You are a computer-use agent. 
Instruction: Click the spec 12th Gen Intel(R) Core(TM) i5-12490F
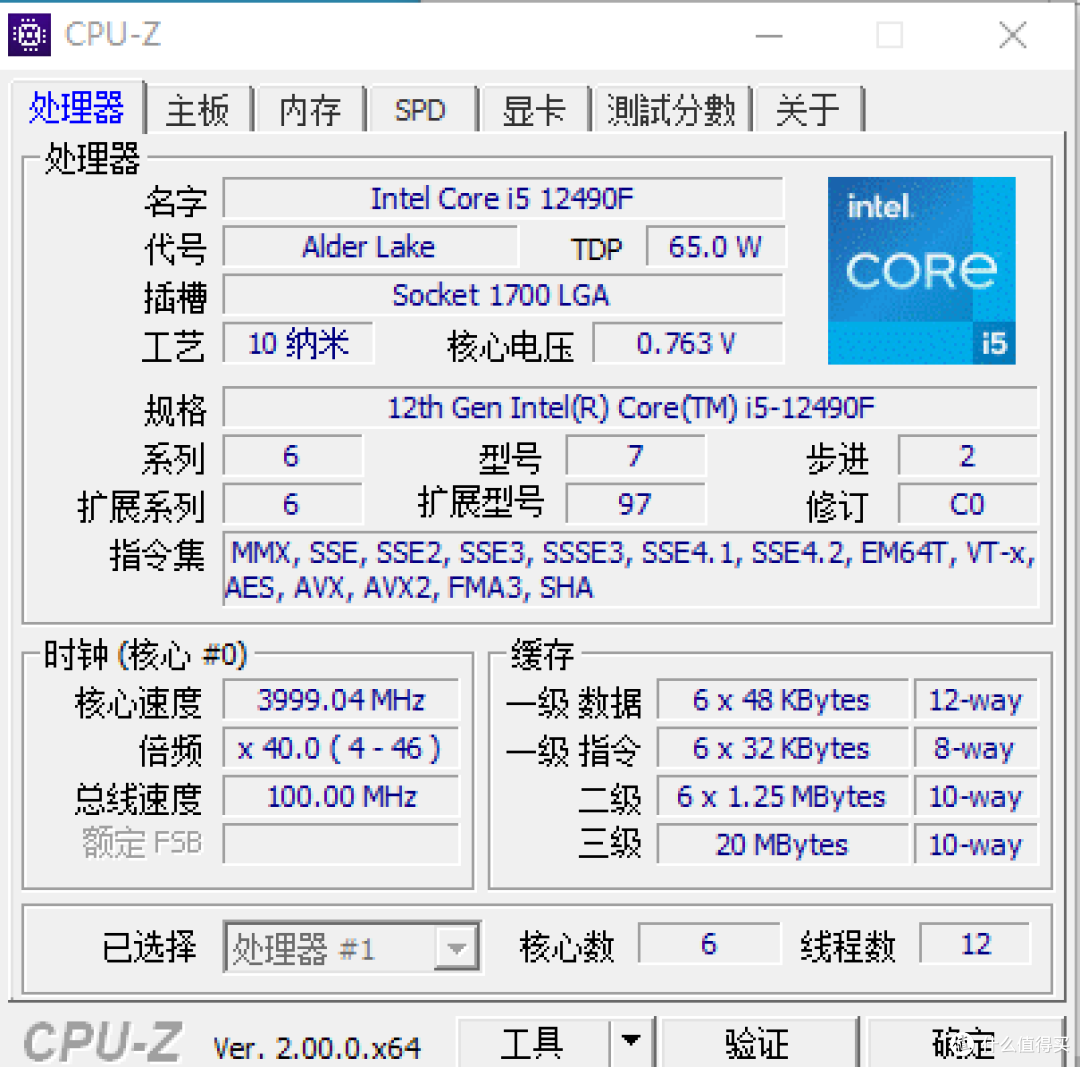tap(630, 408)
